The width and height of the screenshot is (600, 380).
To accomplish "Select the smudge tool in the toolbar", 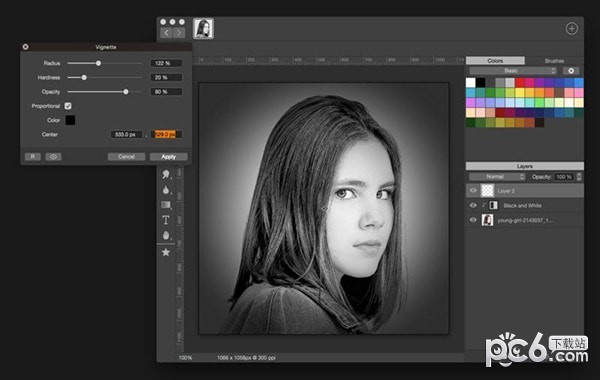I will coord(166,175).
